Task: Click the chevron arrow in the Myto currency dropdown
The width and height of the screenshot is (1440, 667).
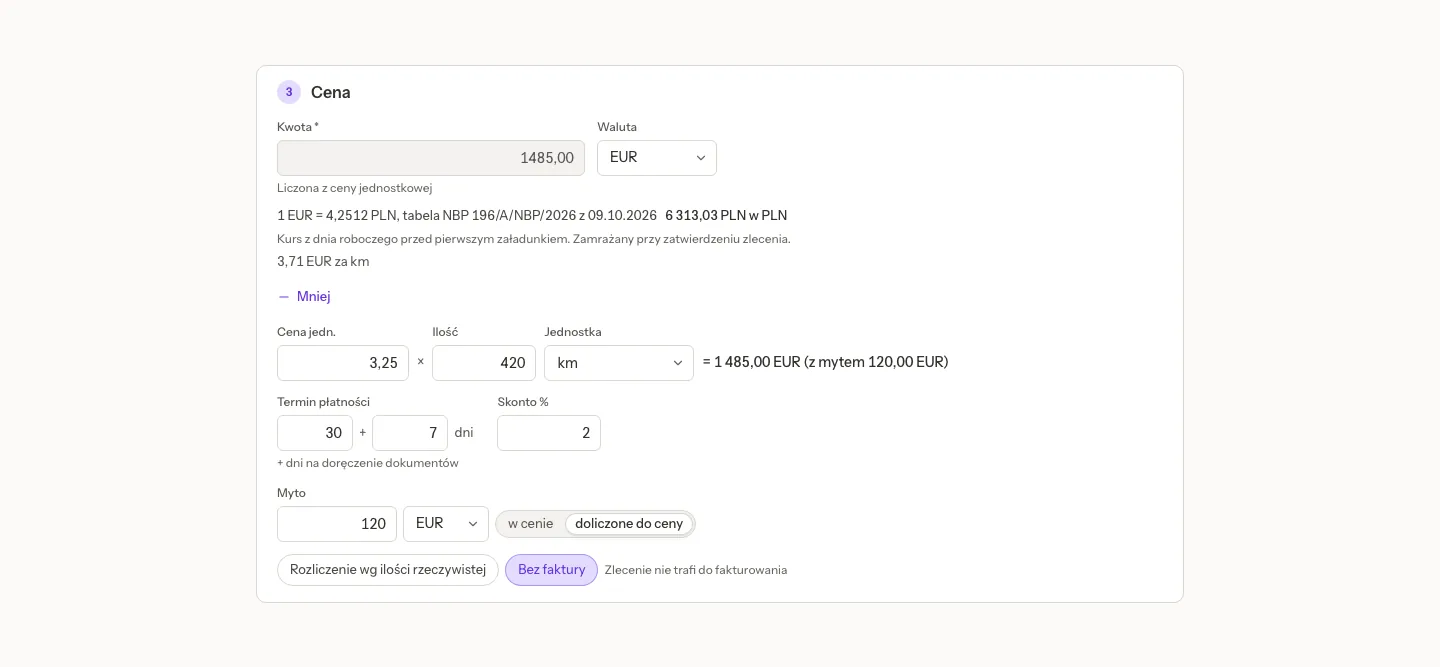Action: (473, 524)
